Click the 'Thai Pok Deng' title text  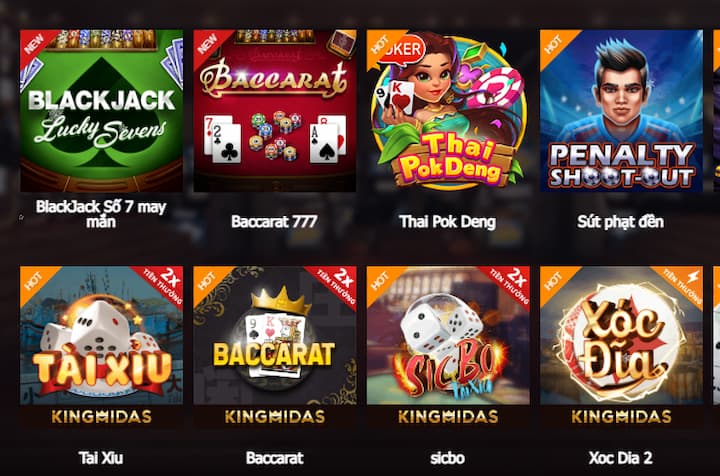coord(448,222)
